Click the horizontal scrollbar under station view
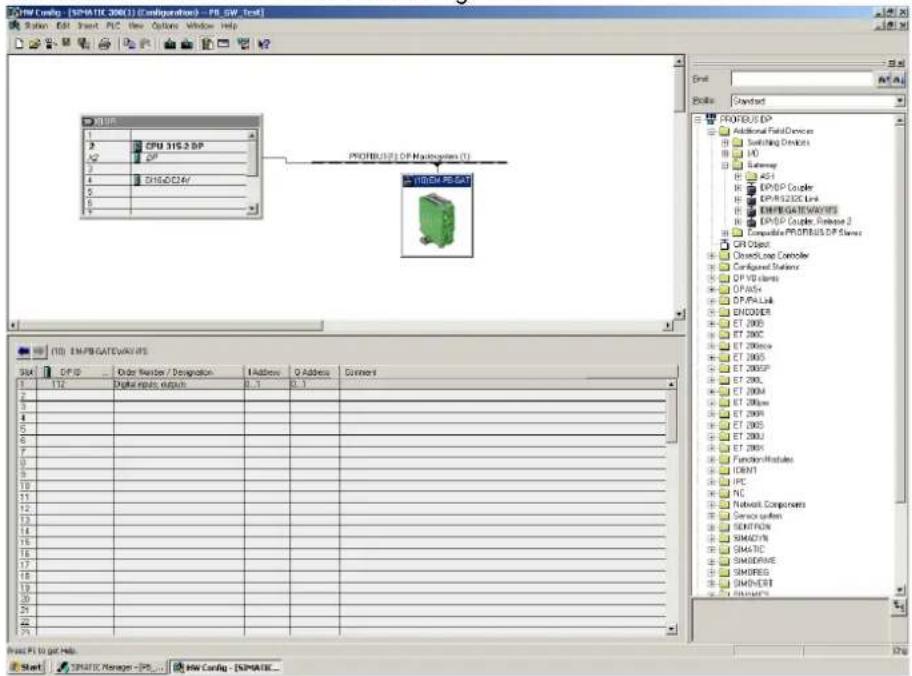This screenshot has width=912, height=676. click(x=341, y=326)
